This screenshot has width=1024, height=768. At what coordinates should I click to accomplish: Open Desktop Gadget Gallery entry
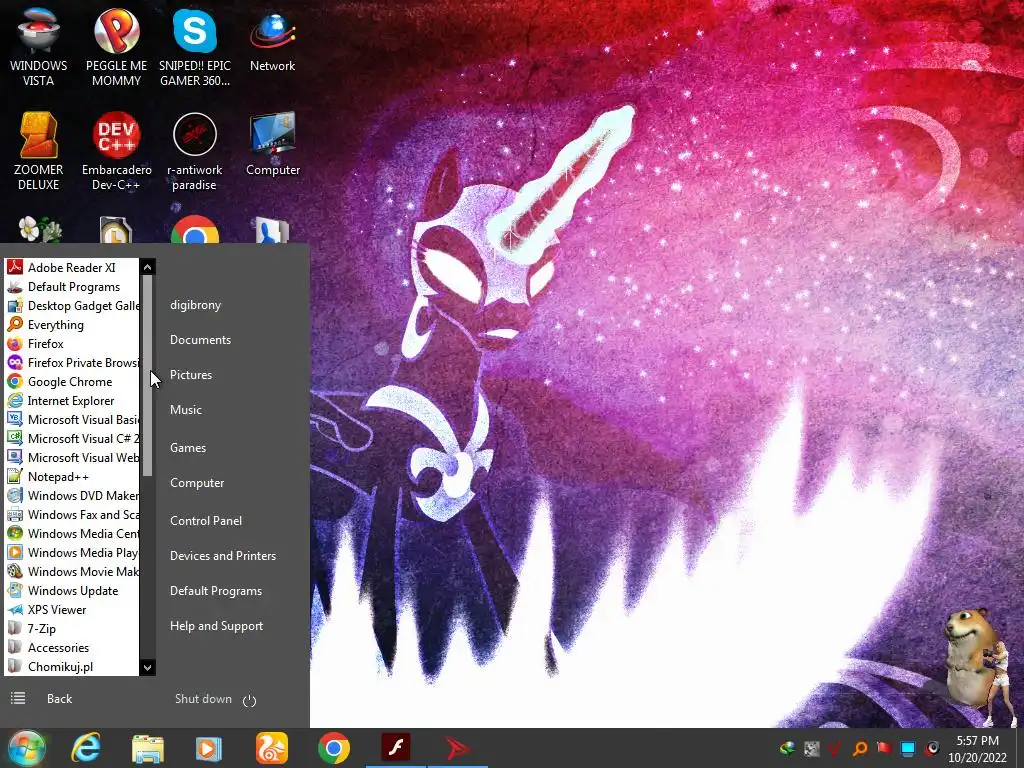(x=72, y=306)
